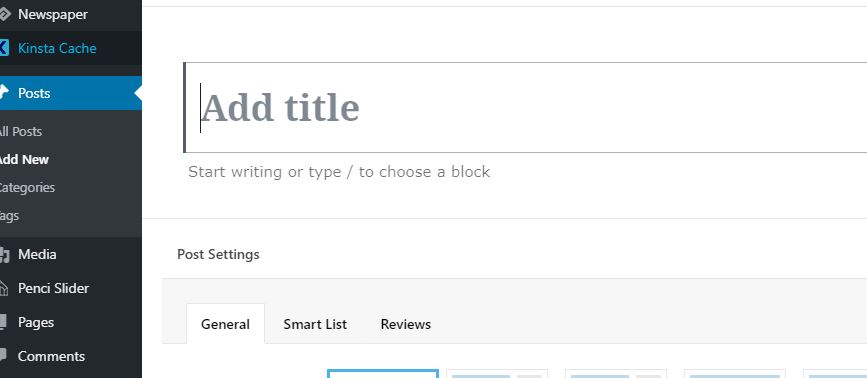Click the Penci Slider icon
Image resolution: width=867 pixels, height=378 pixels.
click(4, 288)
